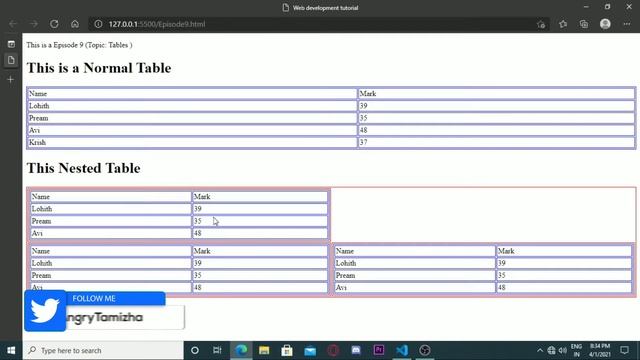Viewport: 640px width, 360px height.
Task: Click the taskbar search box
Action: [x=103, y=350]
